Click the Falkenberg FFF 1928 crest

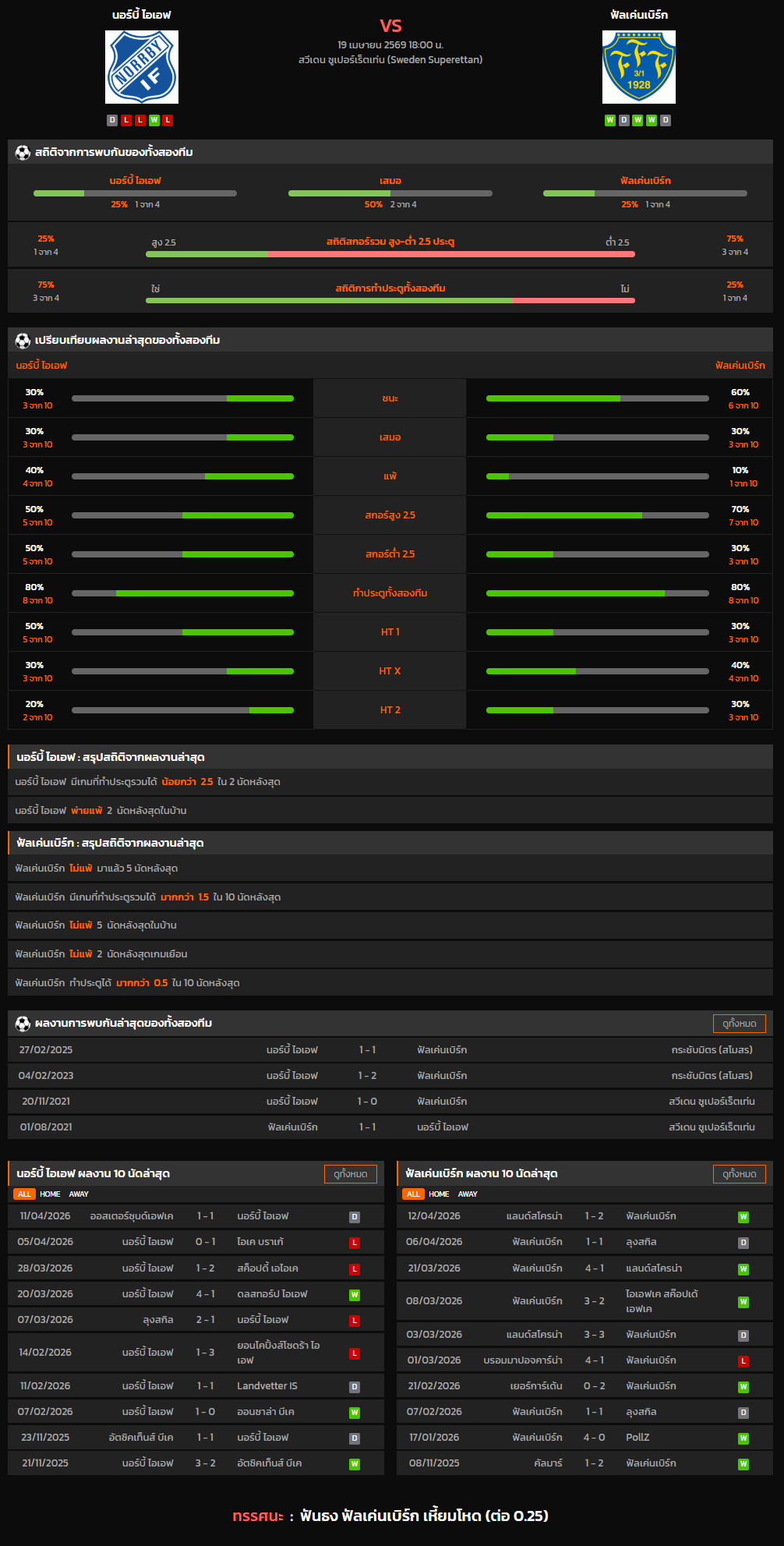coord(638,67)
